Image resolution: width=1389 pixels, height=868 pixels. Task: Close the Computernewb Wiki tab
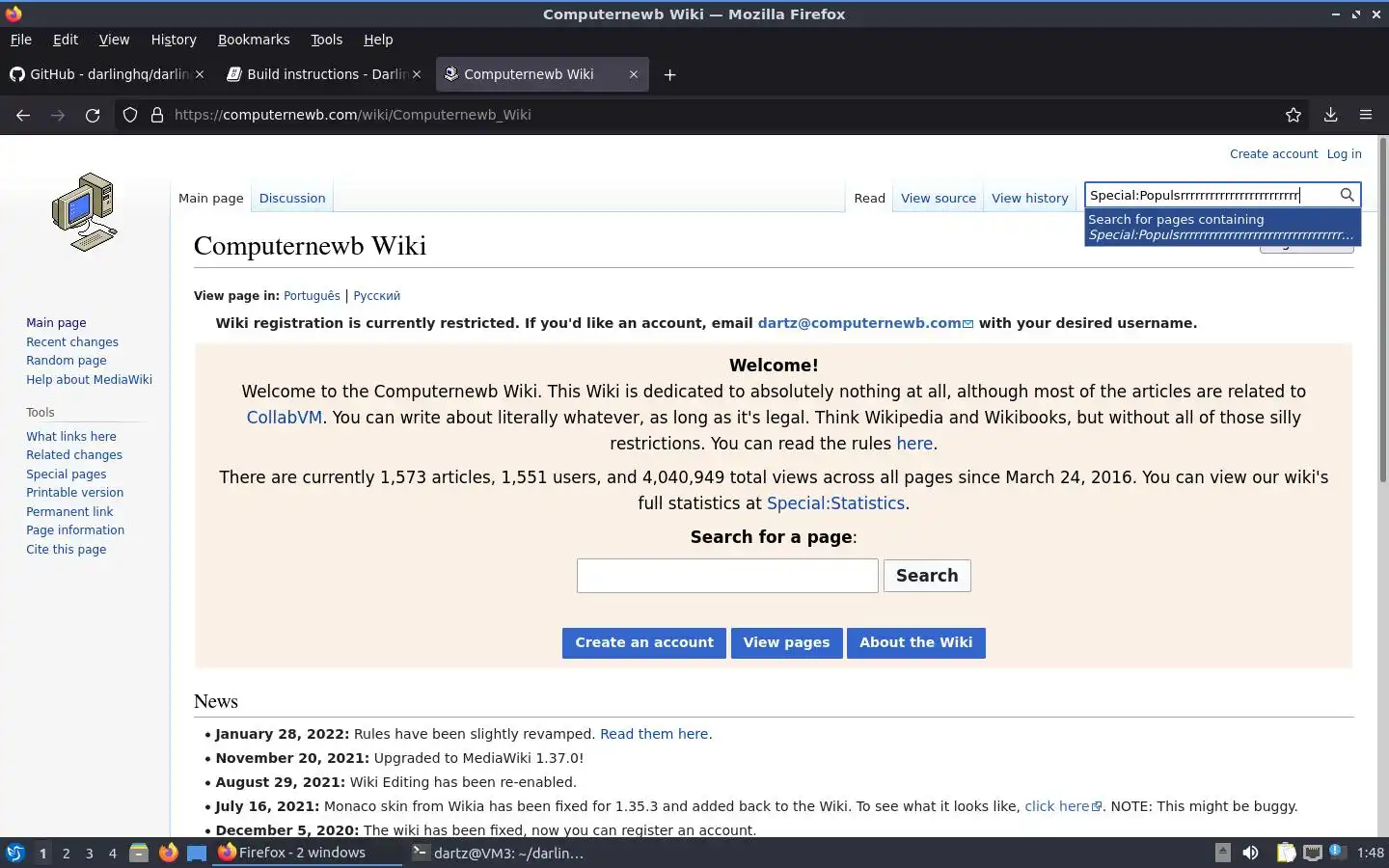(x=634, y=74)
